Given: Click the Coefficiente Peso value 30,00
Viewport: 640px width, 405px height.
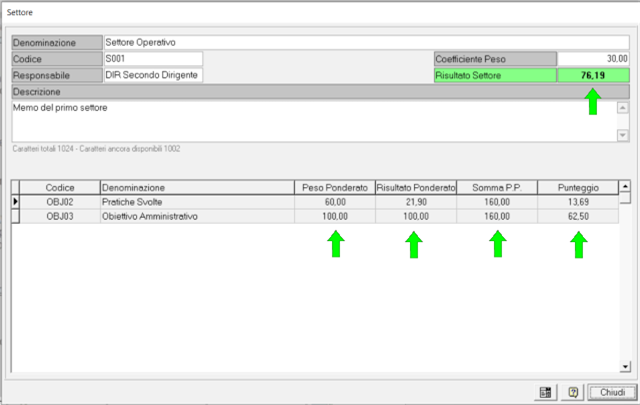Looking at the screenshot, I should pos(593,59).
